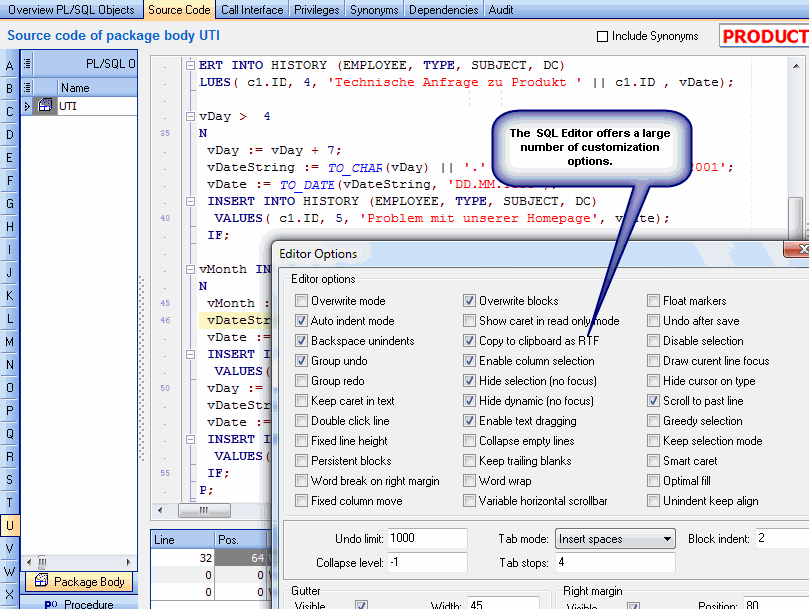
Task: Click the Package Body tab icon
Action: pyautogui.click(x=41, y=581)
